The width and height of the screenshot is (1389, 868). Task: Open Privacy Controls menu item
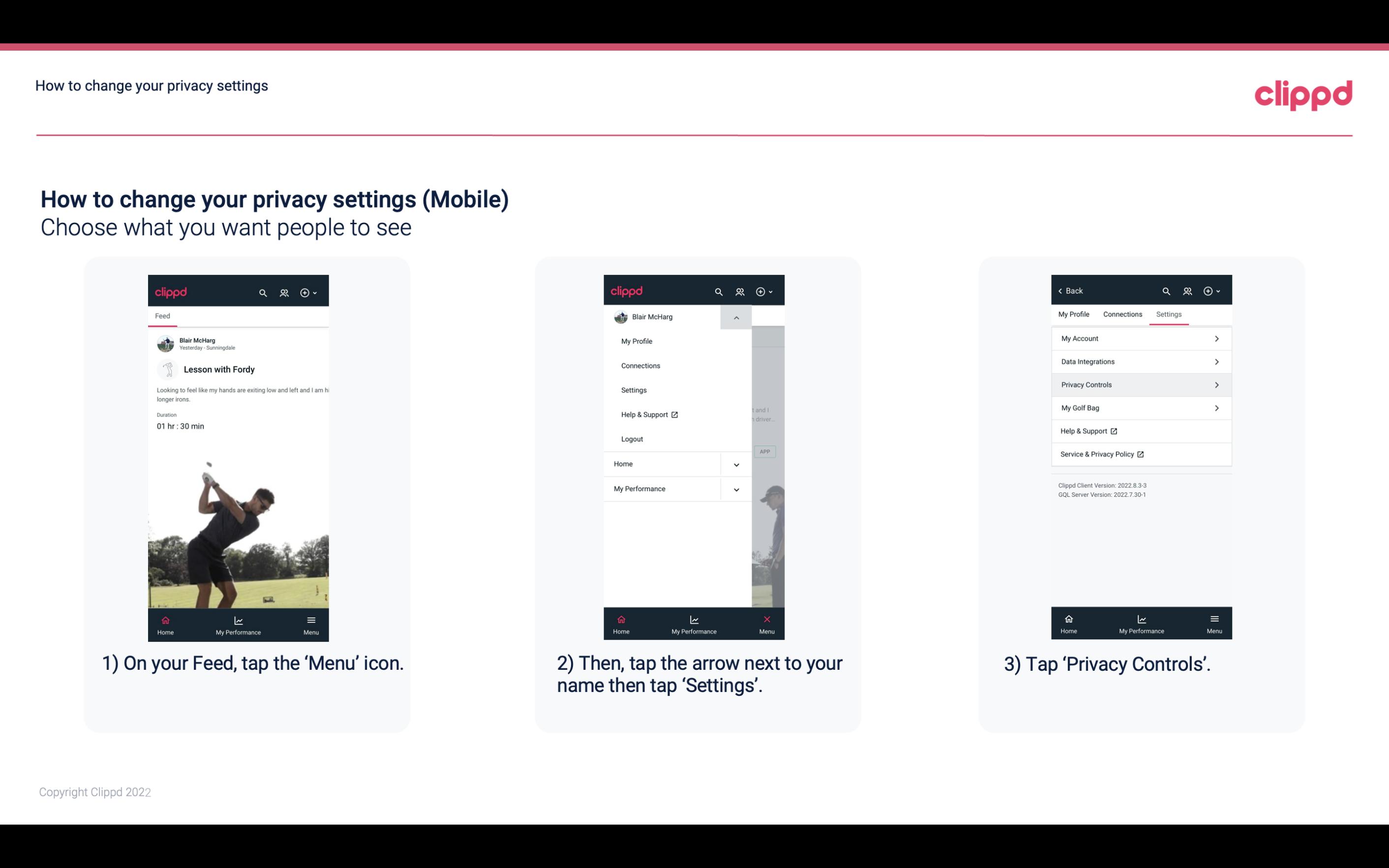point(1140,384)
